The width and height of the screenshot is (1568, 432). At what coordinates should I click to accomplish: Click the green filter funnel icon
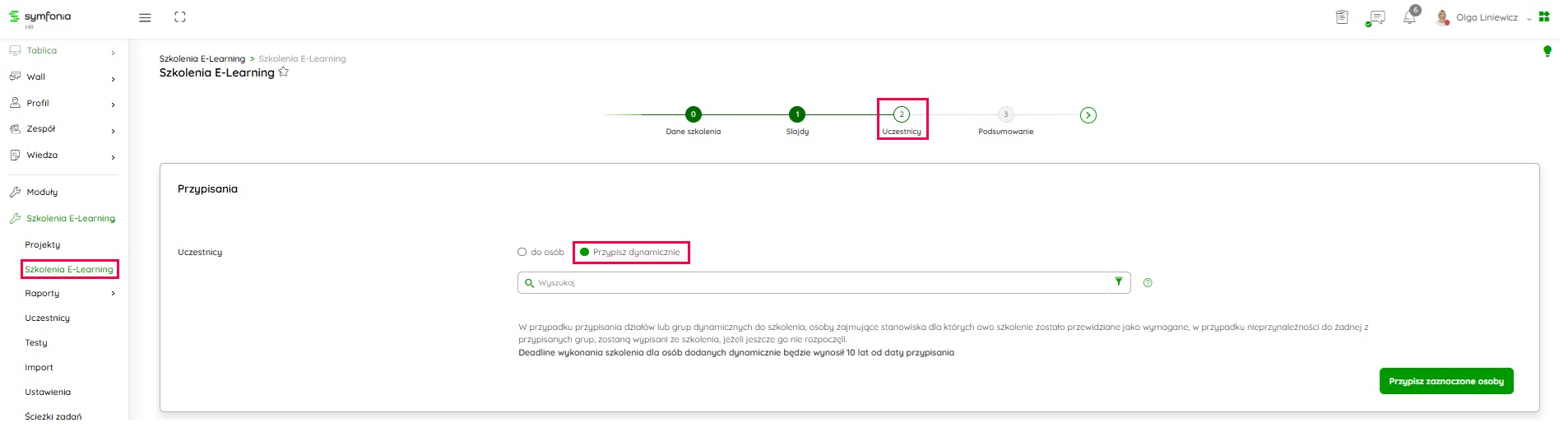1118,282
